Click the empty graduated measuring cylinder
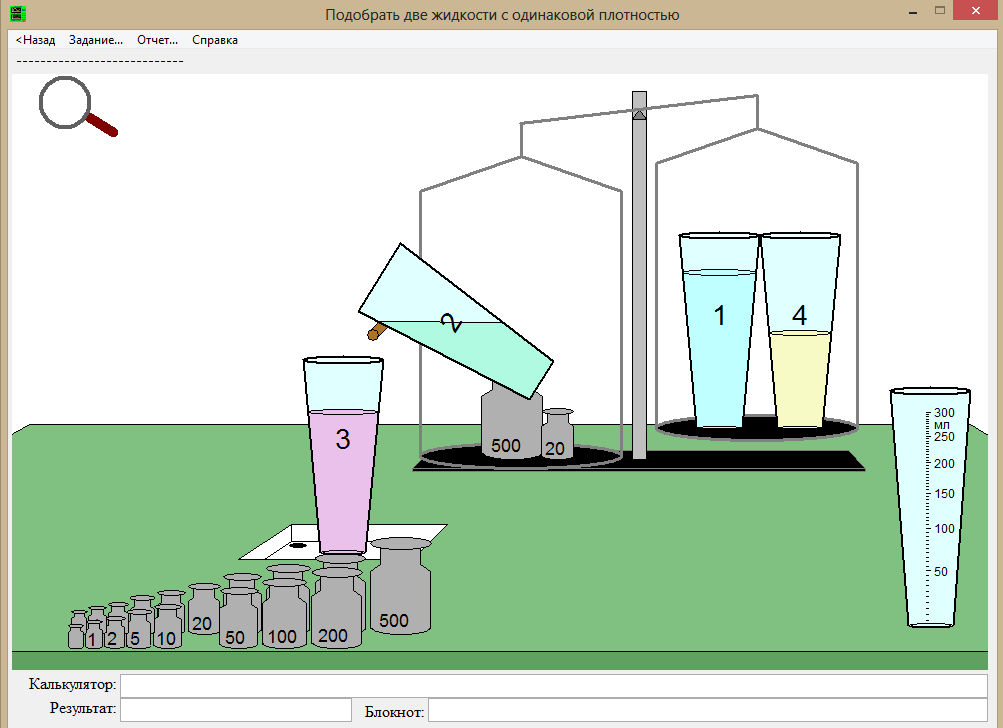Screen dimensions: 1003x728 point(929,510)
